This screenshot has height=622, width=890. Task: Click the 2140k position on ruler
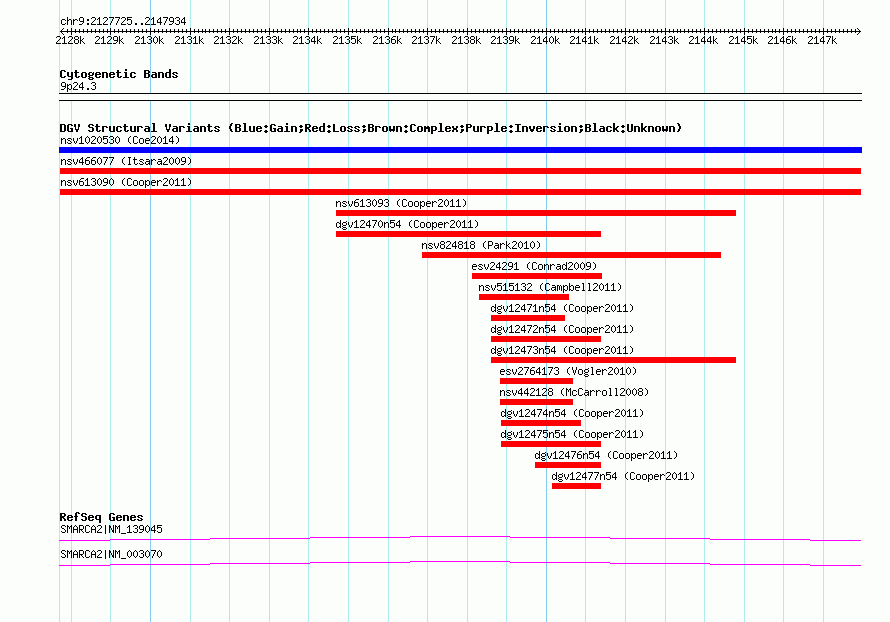click(545, 40)
